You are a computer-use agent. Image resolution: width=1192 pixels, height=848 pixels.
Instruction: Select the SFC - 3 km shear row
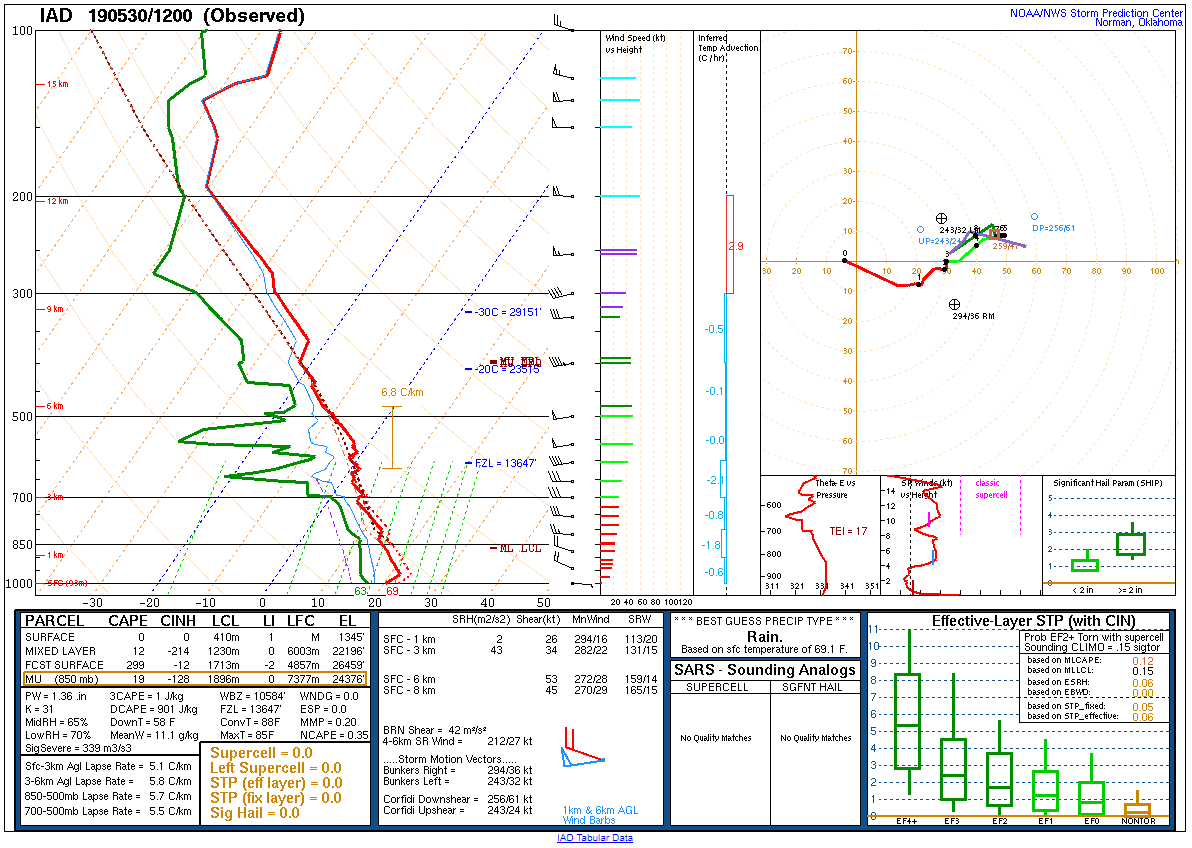coord(520,650)
